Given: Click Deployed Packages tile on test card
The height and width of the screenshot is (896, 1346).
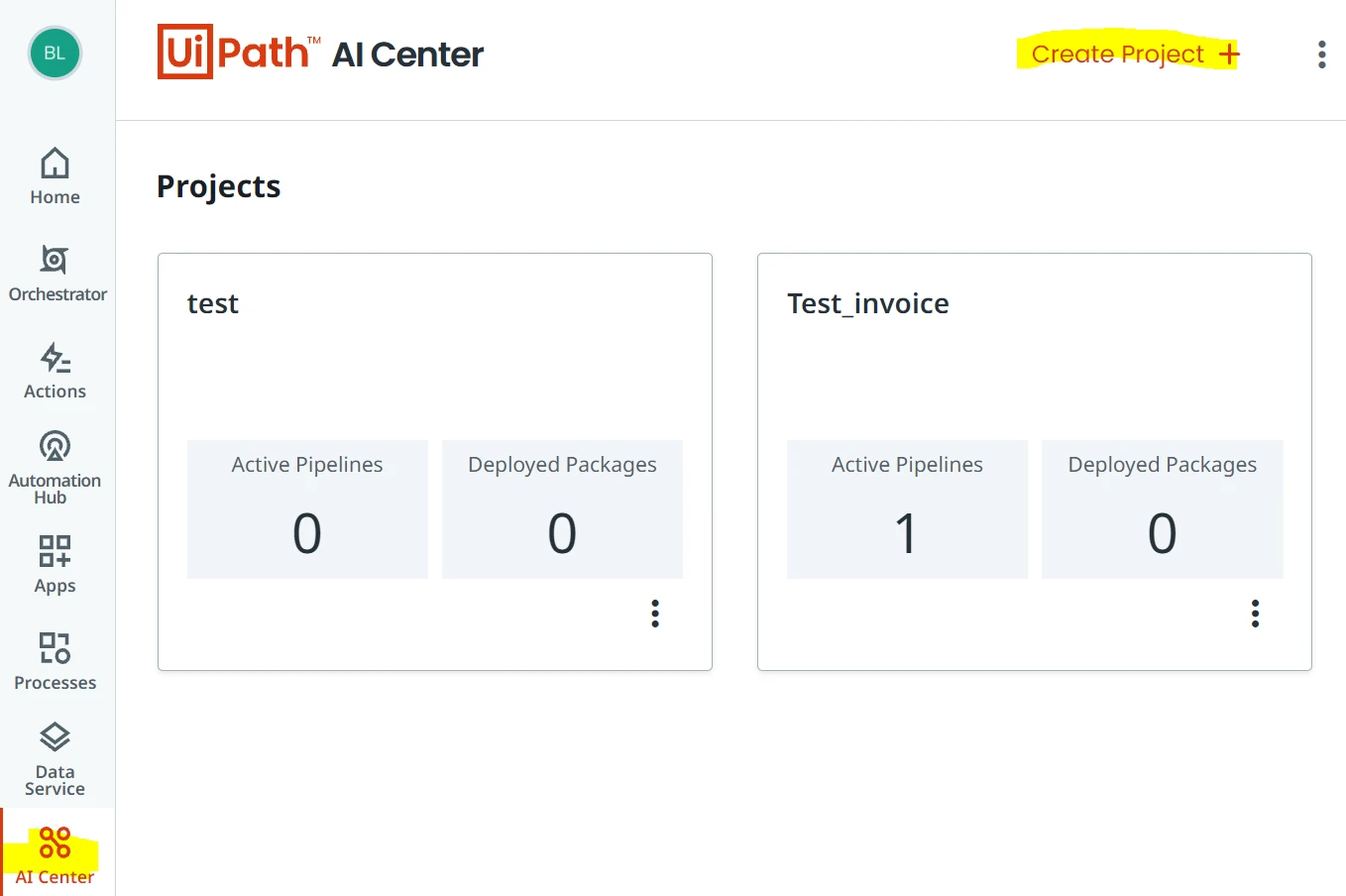Looking at the screenshot, I should coord(562,509).
